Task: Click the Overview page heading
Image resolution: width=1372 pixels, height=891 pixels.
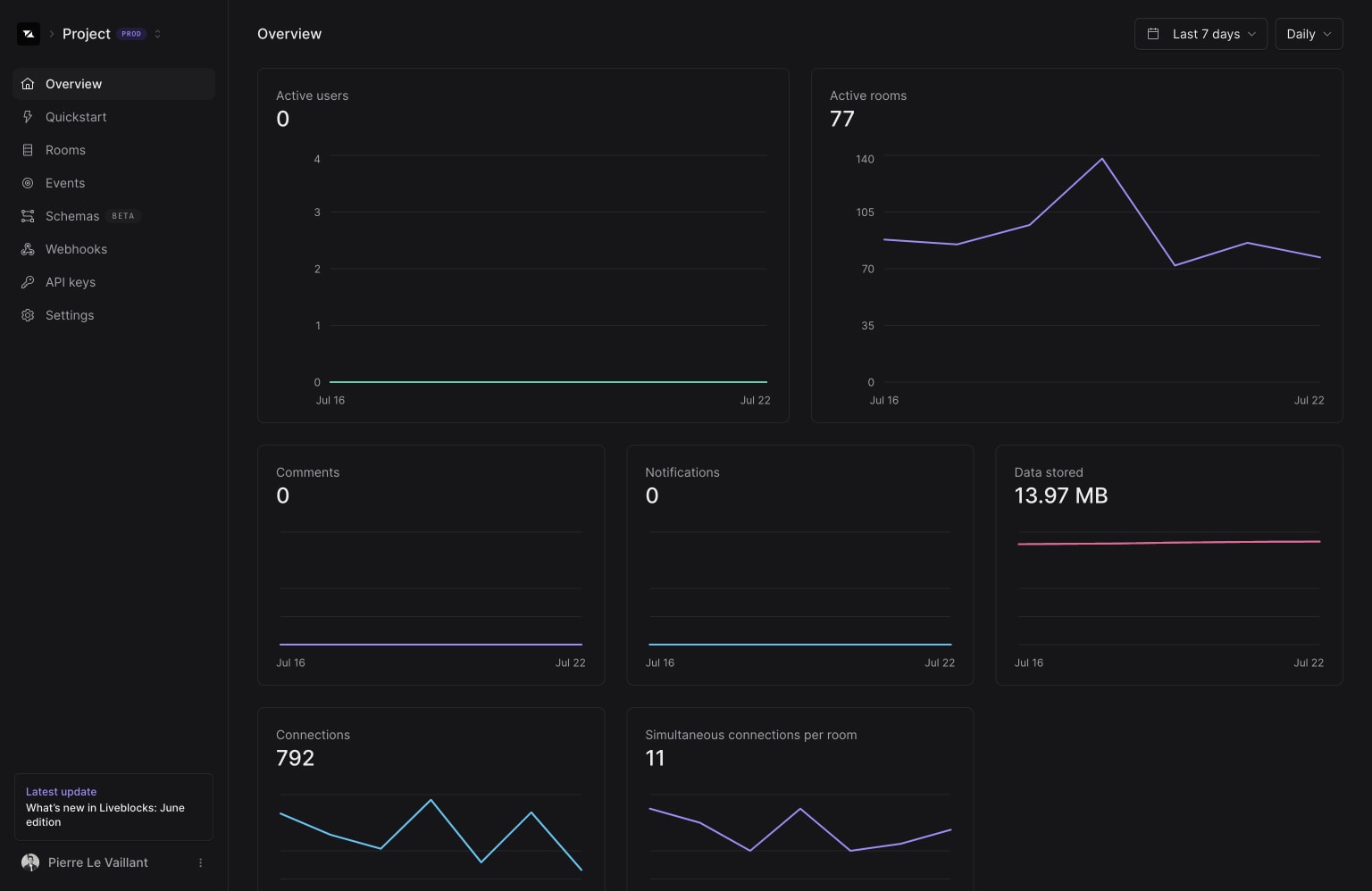Action: coord(289,34)
